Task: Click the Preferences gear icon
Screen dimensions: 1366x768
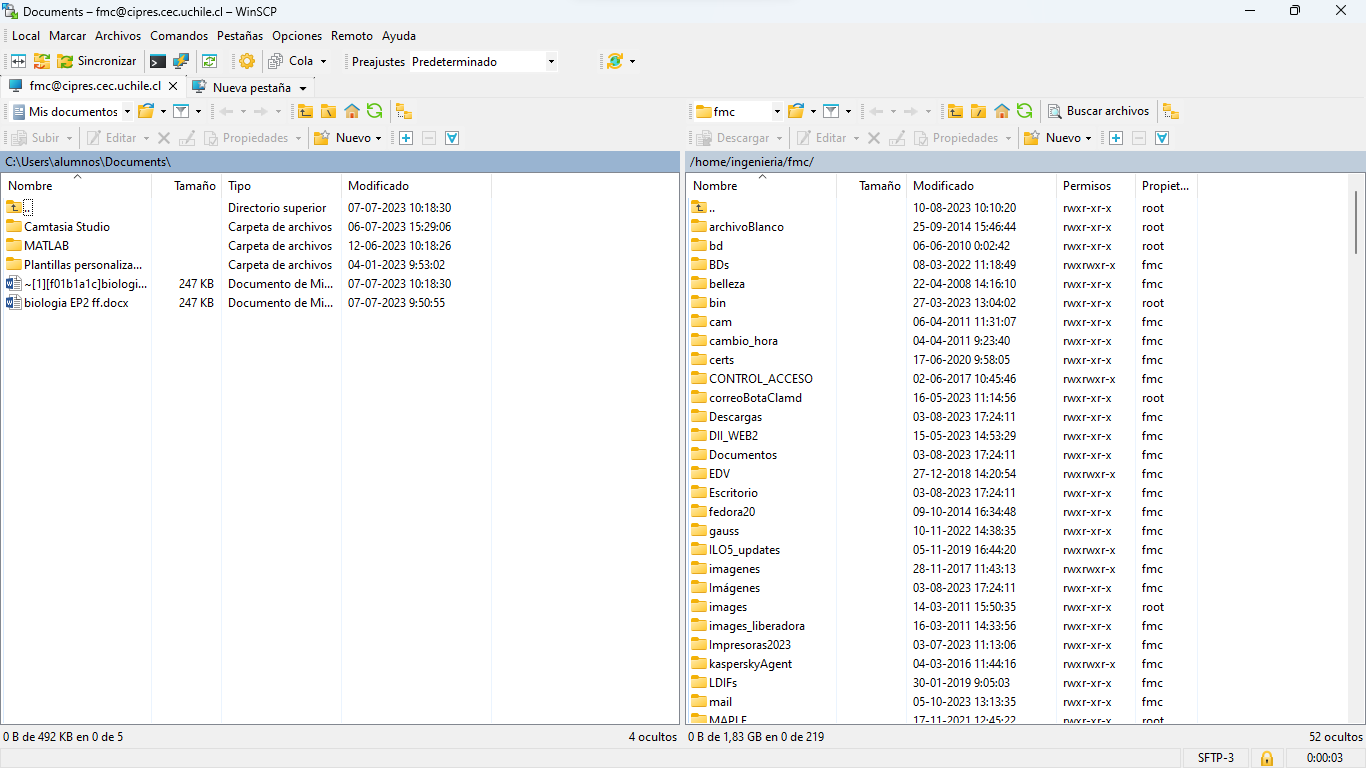Action: point(247,61)
